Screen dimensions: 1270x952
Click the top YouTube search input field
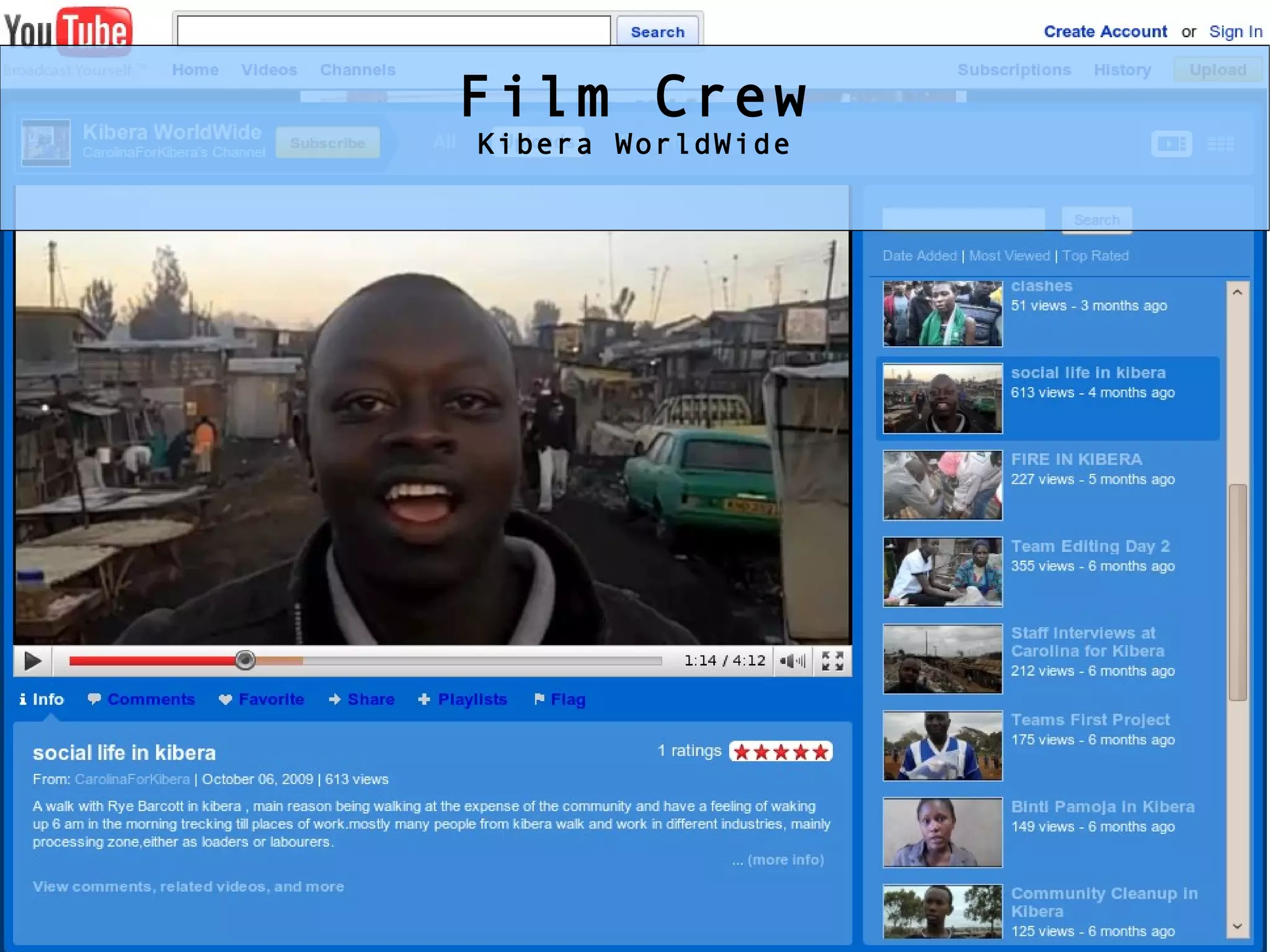click(x=394, y=30)
